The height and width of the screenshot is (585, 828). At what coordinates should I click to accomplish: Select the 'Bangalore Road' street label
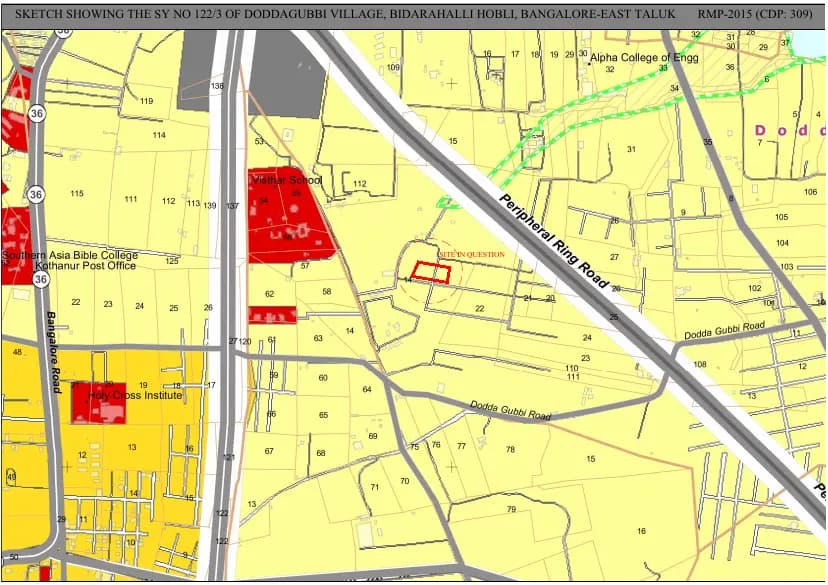click(x=53, y=352)
